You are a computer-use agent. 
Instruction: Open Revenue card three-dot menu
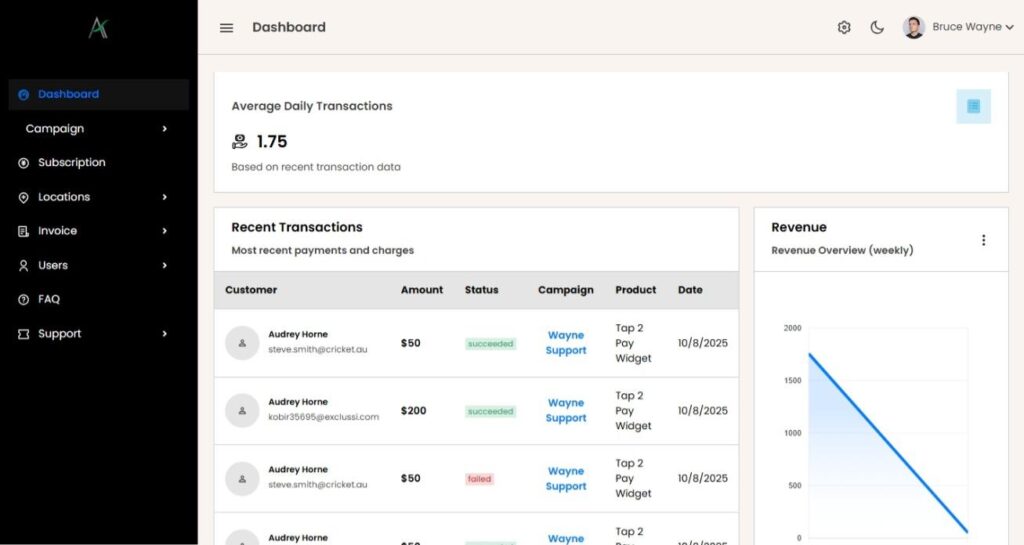983,240
